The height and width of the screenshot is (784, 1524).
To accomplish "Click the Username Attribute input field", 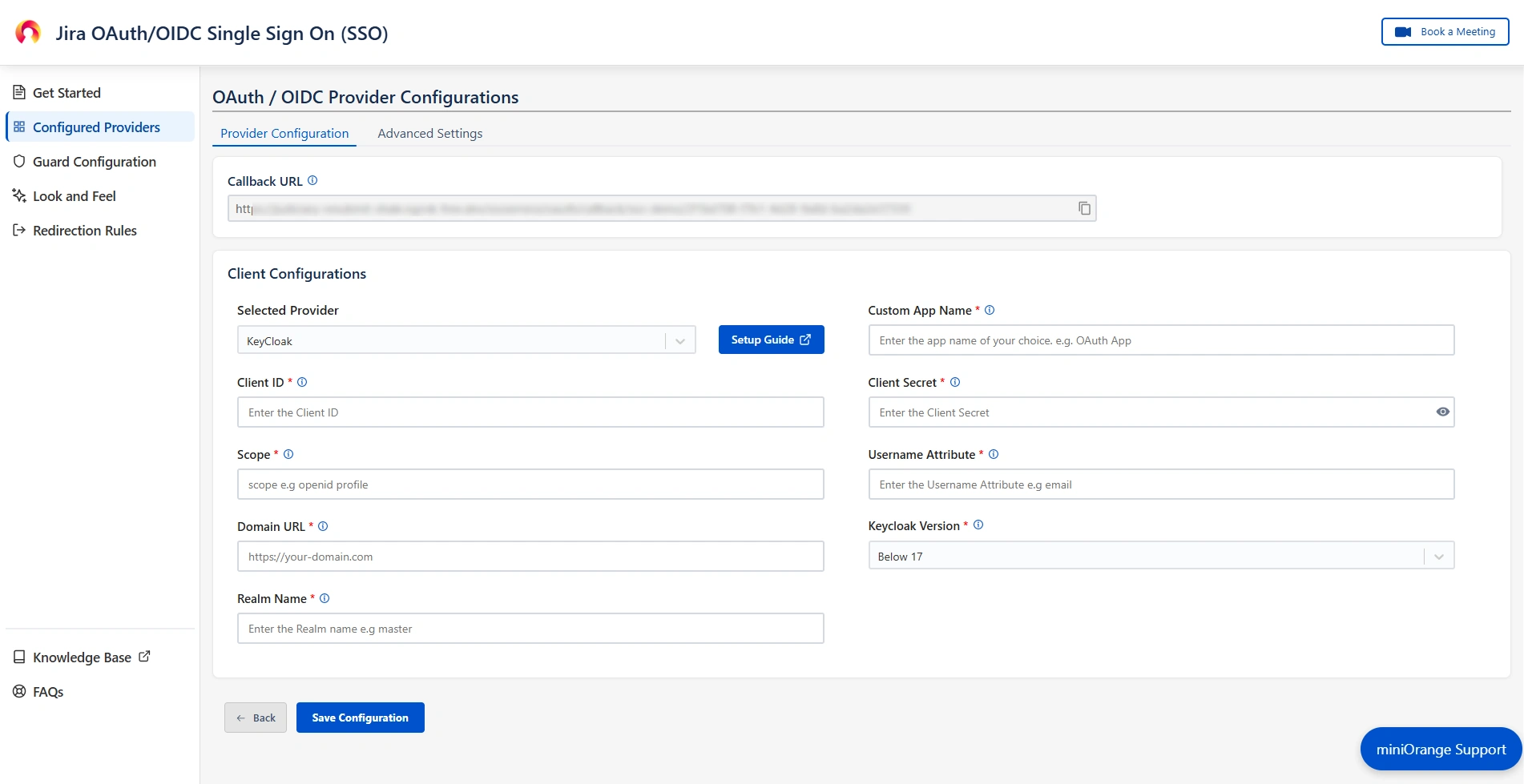I will click(x=1161, y=484).
